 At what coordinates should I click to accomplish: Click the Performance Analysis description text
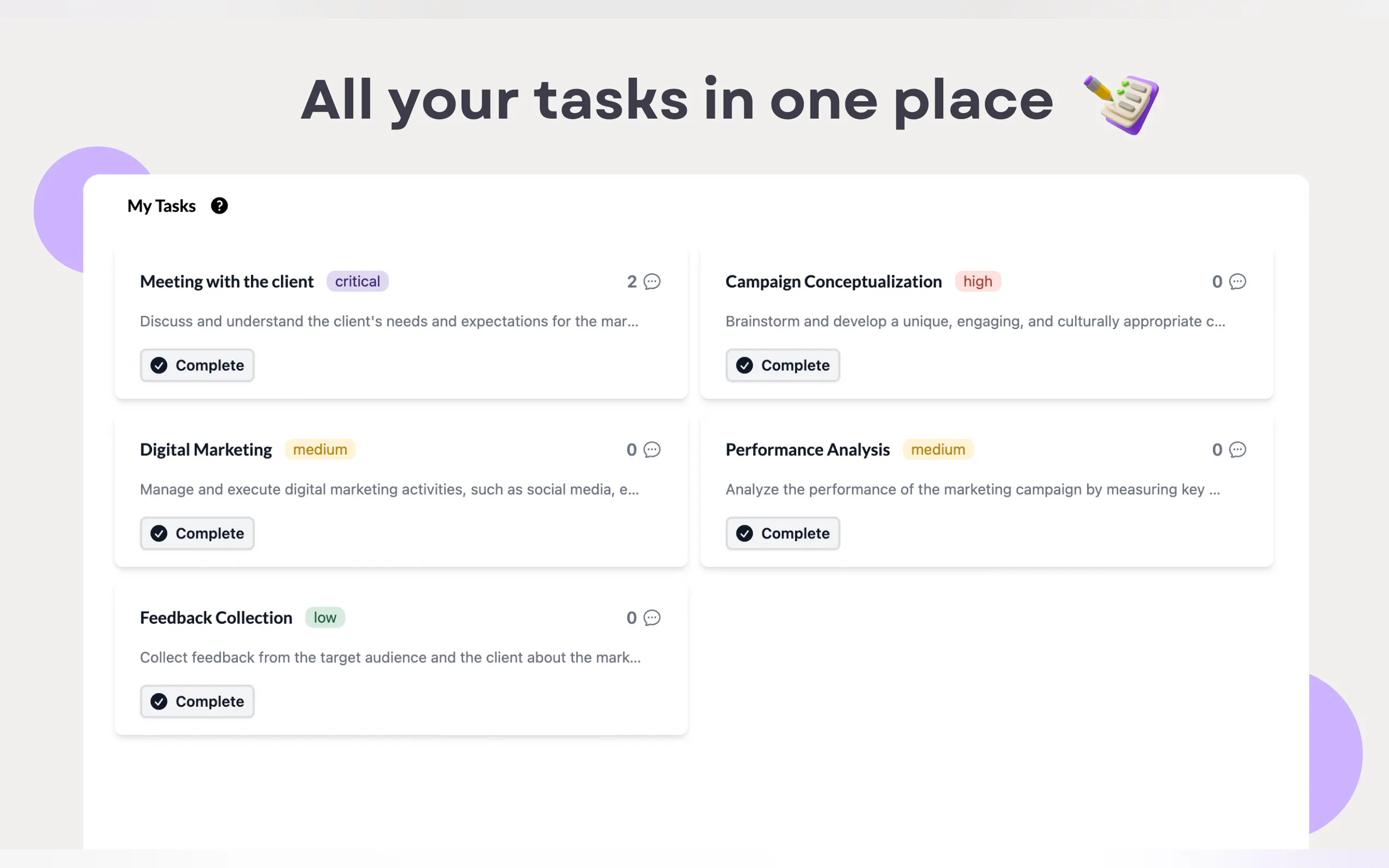tap(972, 489)
